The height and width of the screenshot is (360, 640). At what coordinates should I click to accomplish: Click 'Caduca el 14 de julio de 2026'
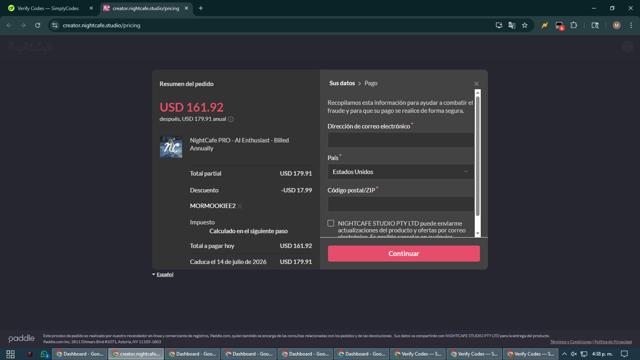click(x=228, y=262)
